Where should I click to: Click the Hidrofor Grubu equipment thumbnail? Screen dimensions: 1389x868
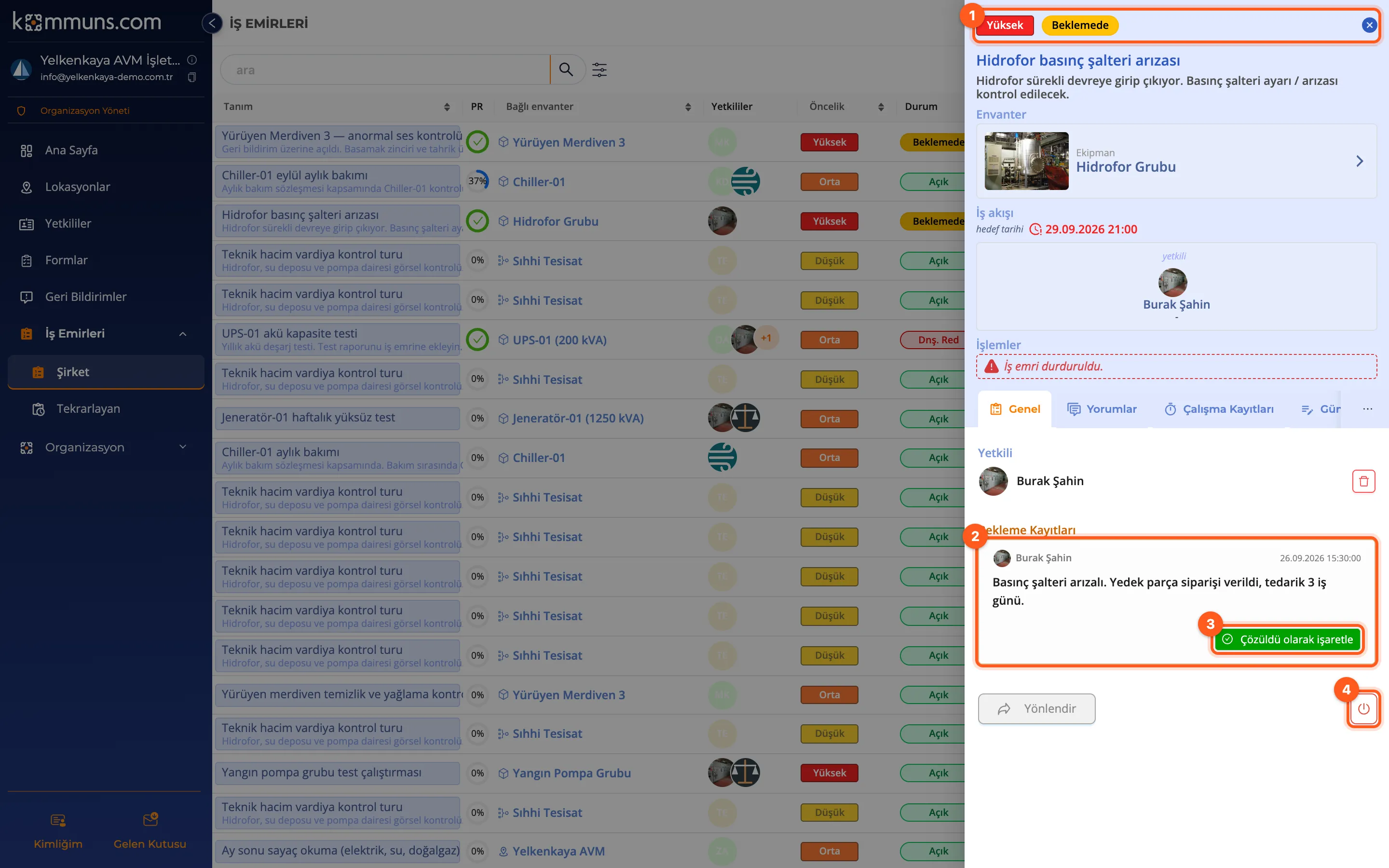tap(1026, 162)
